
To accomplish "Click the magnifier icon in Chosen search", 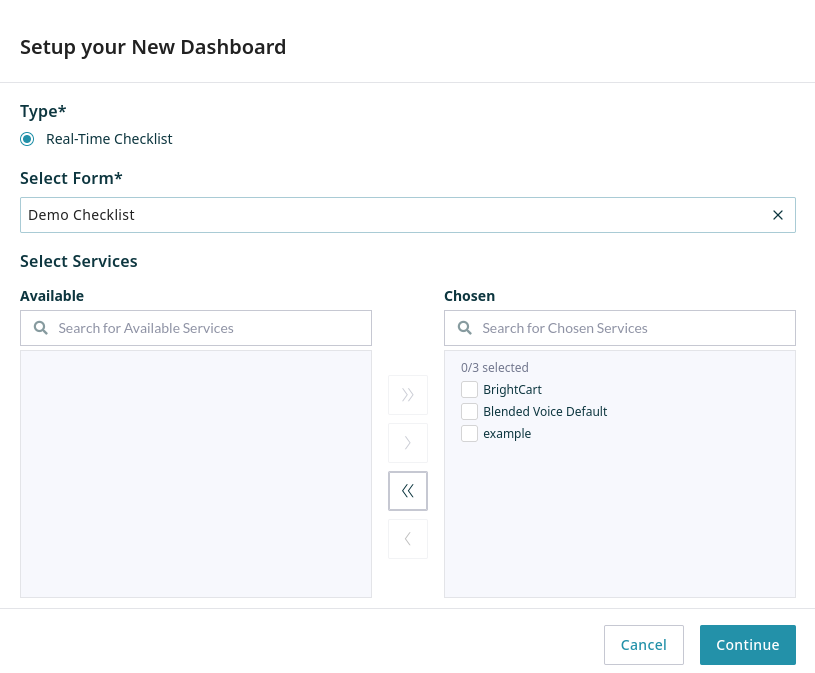I will click(465, 328).
